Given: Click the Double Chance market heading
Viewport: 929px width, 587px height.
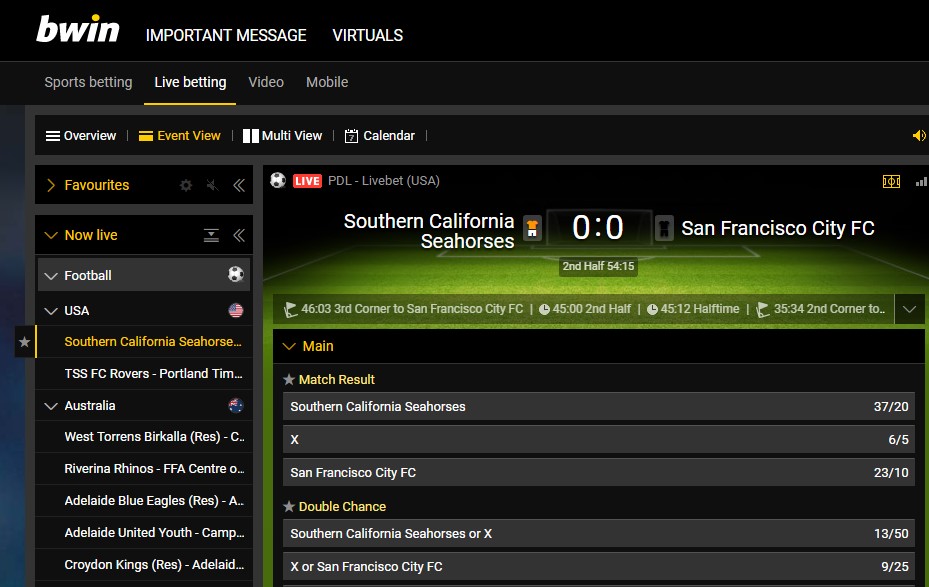Looking at the screenshot, I should tap(342, 506).
